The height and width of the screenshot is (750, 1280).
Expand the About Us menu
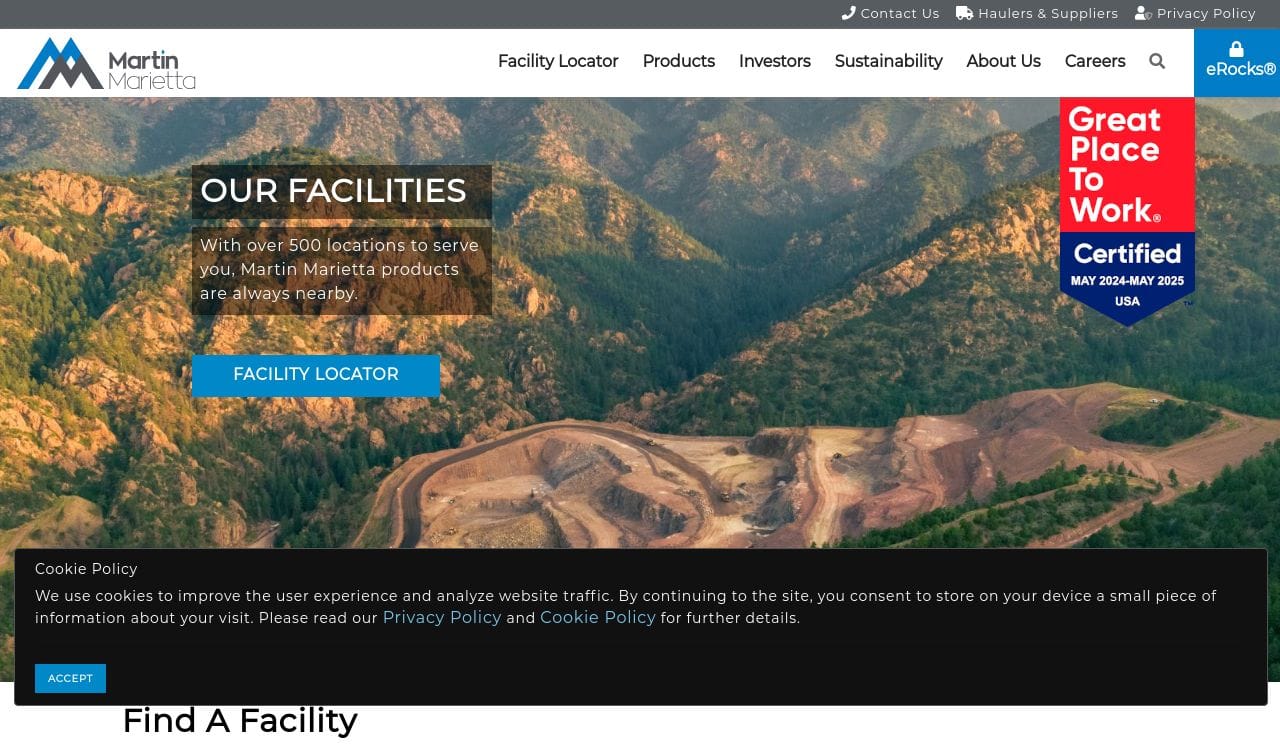pos(1004,61)
